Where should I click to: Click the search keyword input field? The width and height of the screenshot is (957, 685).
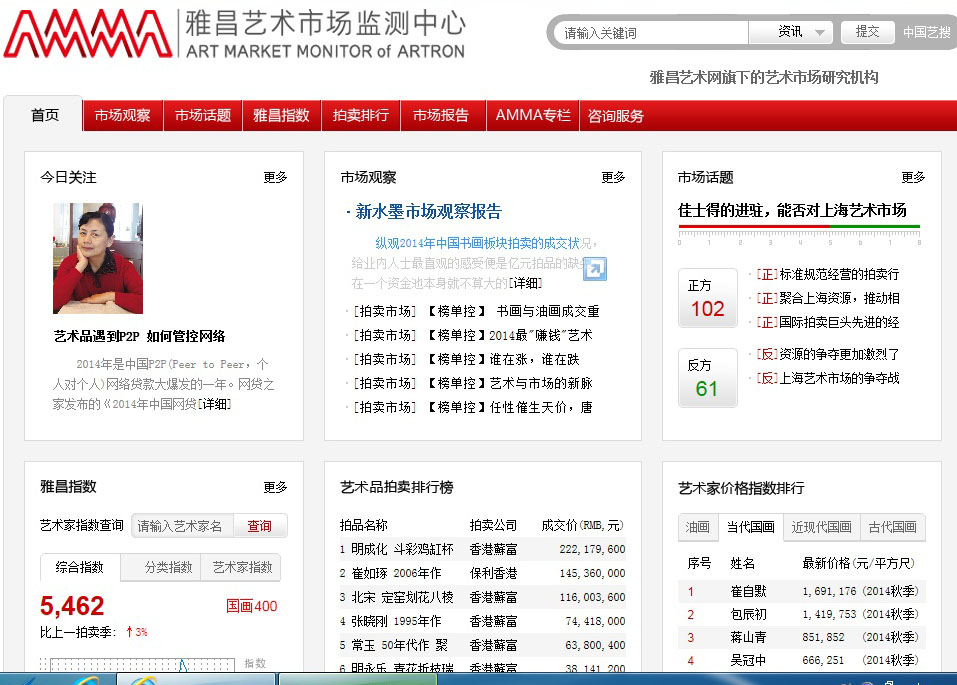(x=653, y=33)
